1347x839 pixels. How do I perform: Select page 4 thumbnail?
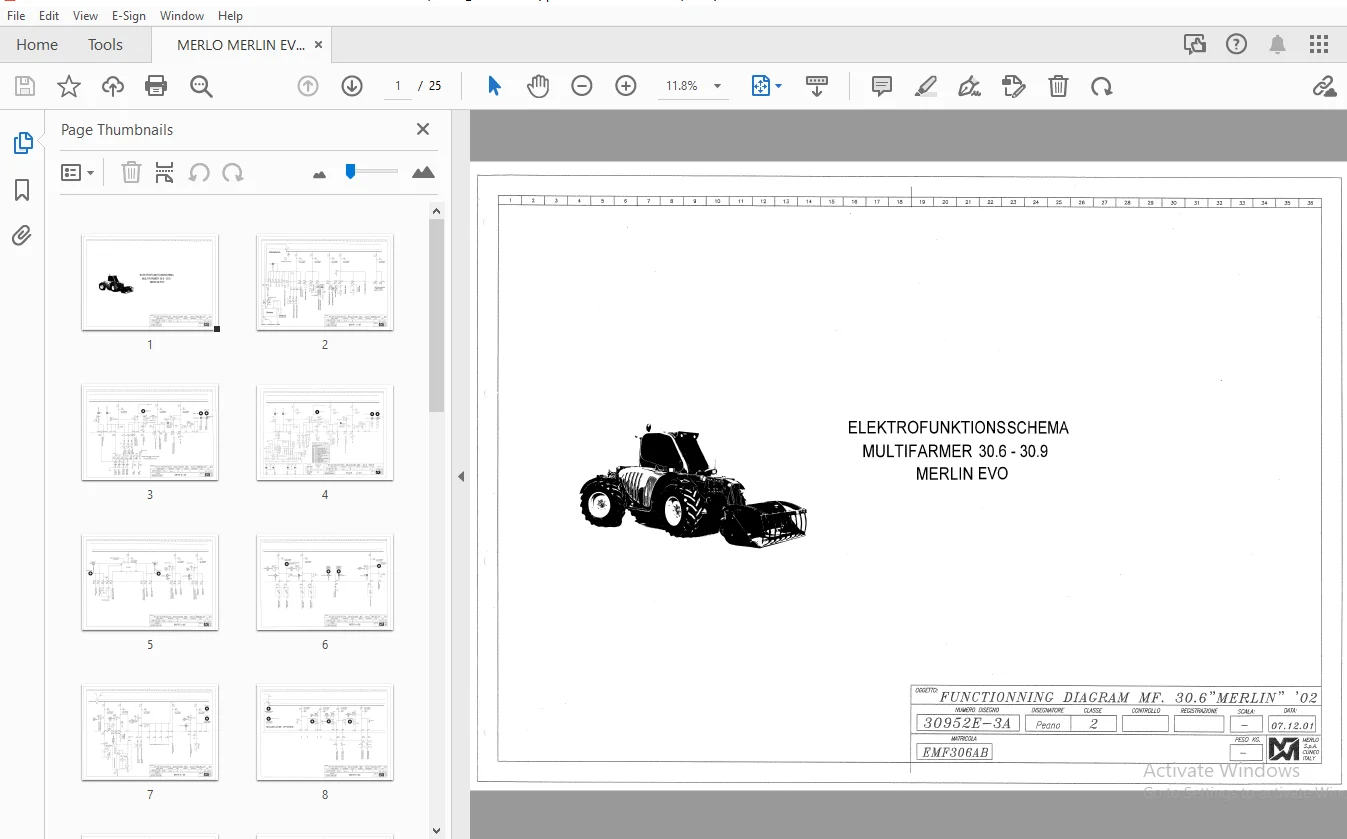(325, 433)
